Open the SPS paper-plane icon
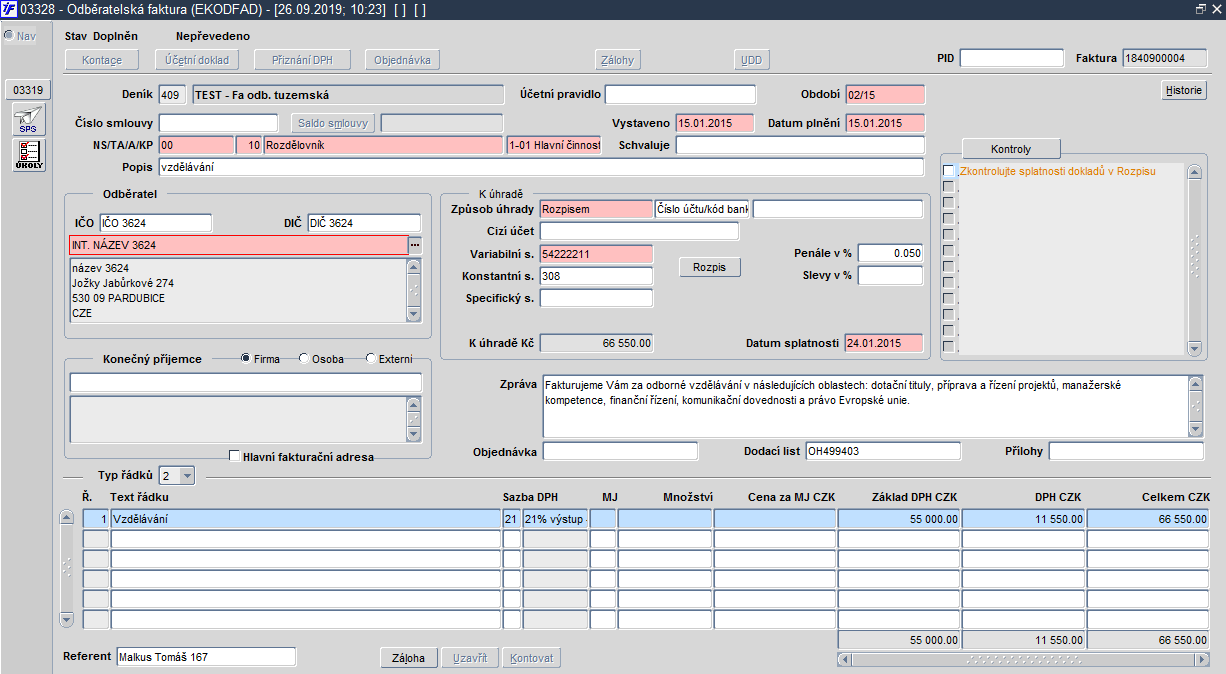The height and width of the screenshot is (674, 1226). click(x=29, y=121)
